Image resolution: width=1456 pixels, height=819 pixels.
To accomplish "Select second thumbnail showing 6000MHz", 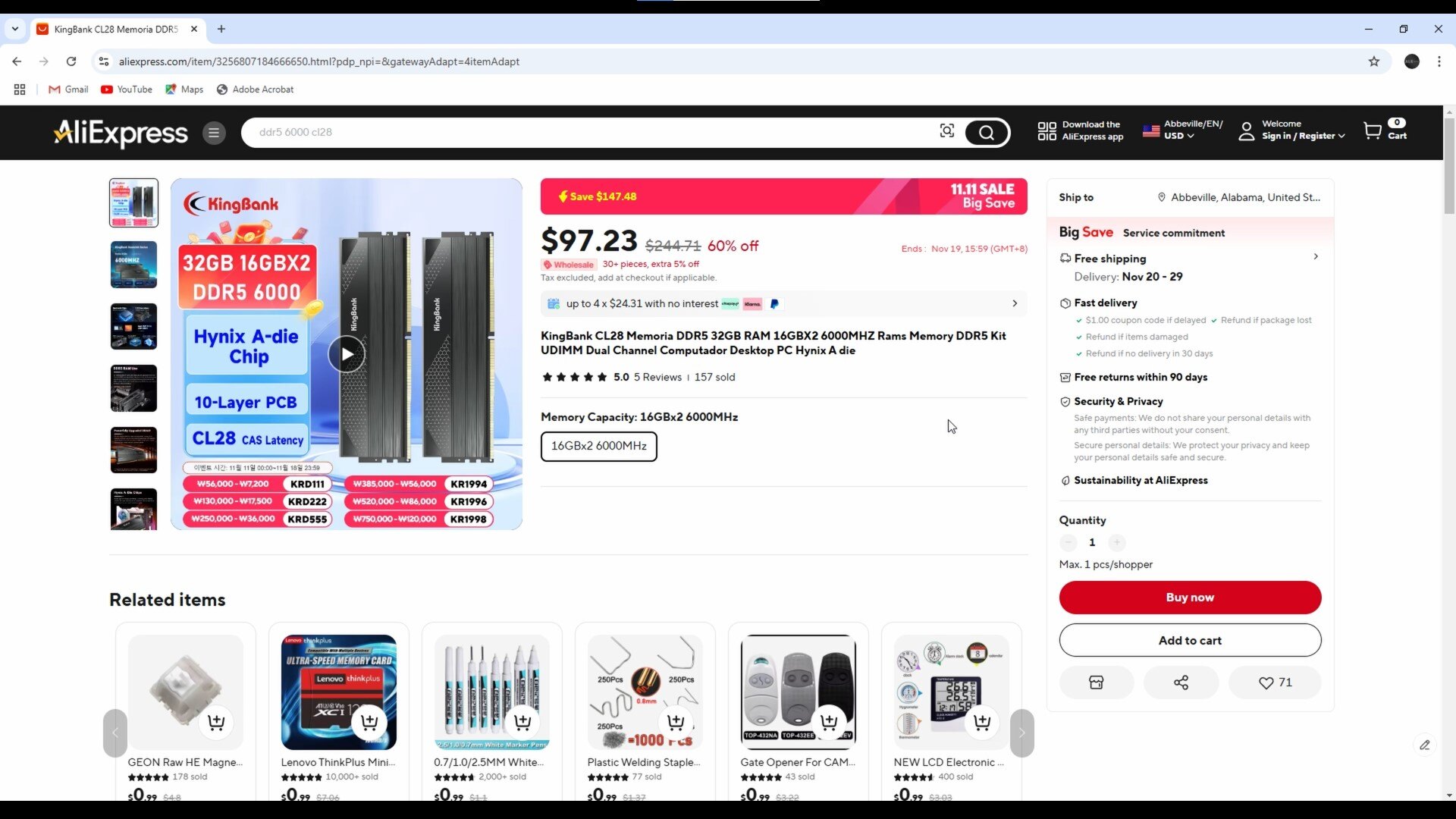I will click(133, 265).
